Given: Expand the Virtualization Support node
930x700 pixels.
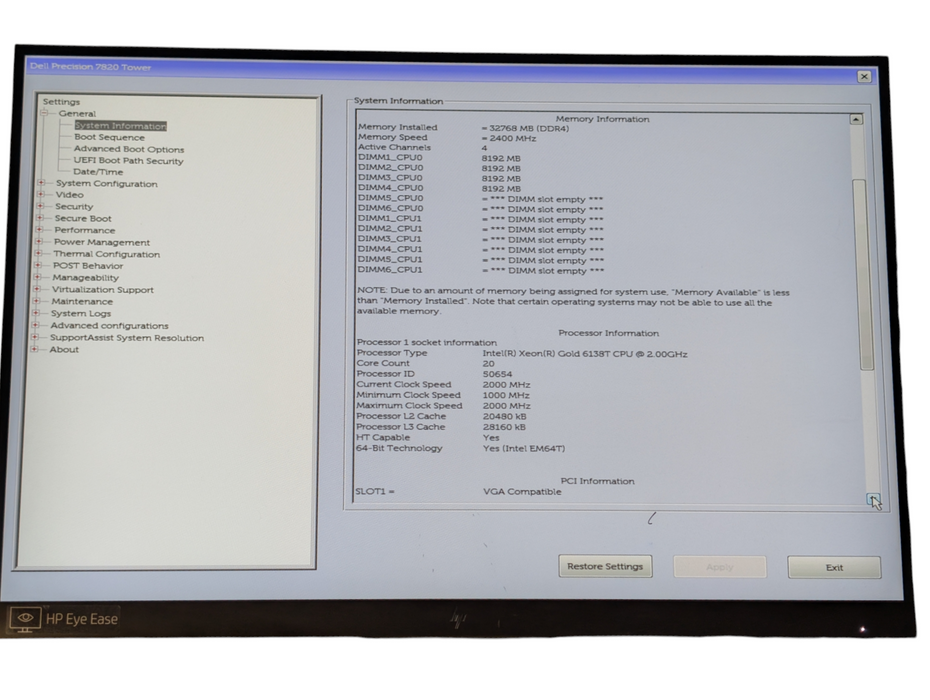Looking at the screenshot, I should (37, 289).
